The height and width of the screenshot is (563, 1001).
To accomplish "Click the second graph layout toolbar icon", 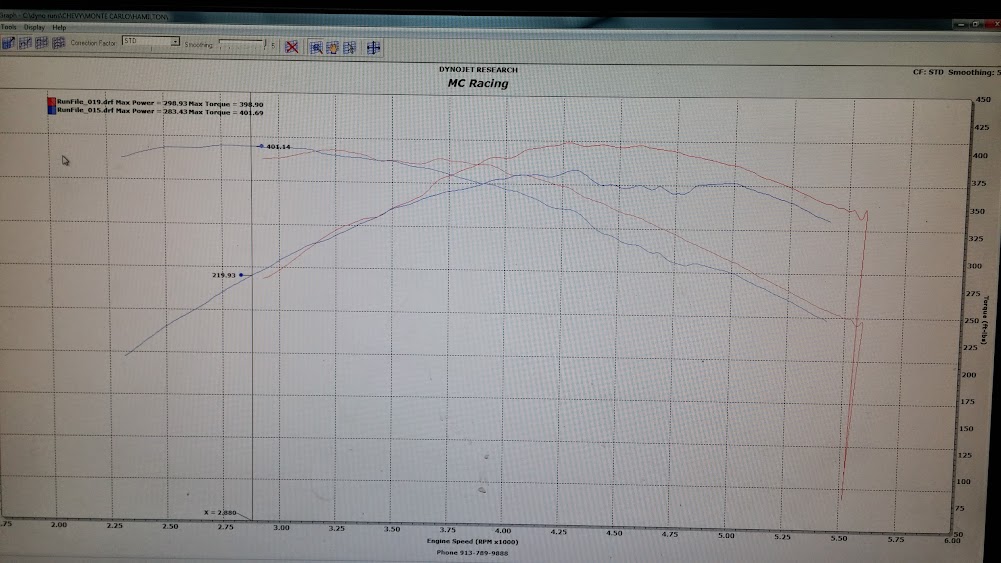I will (x=26, y=43).
